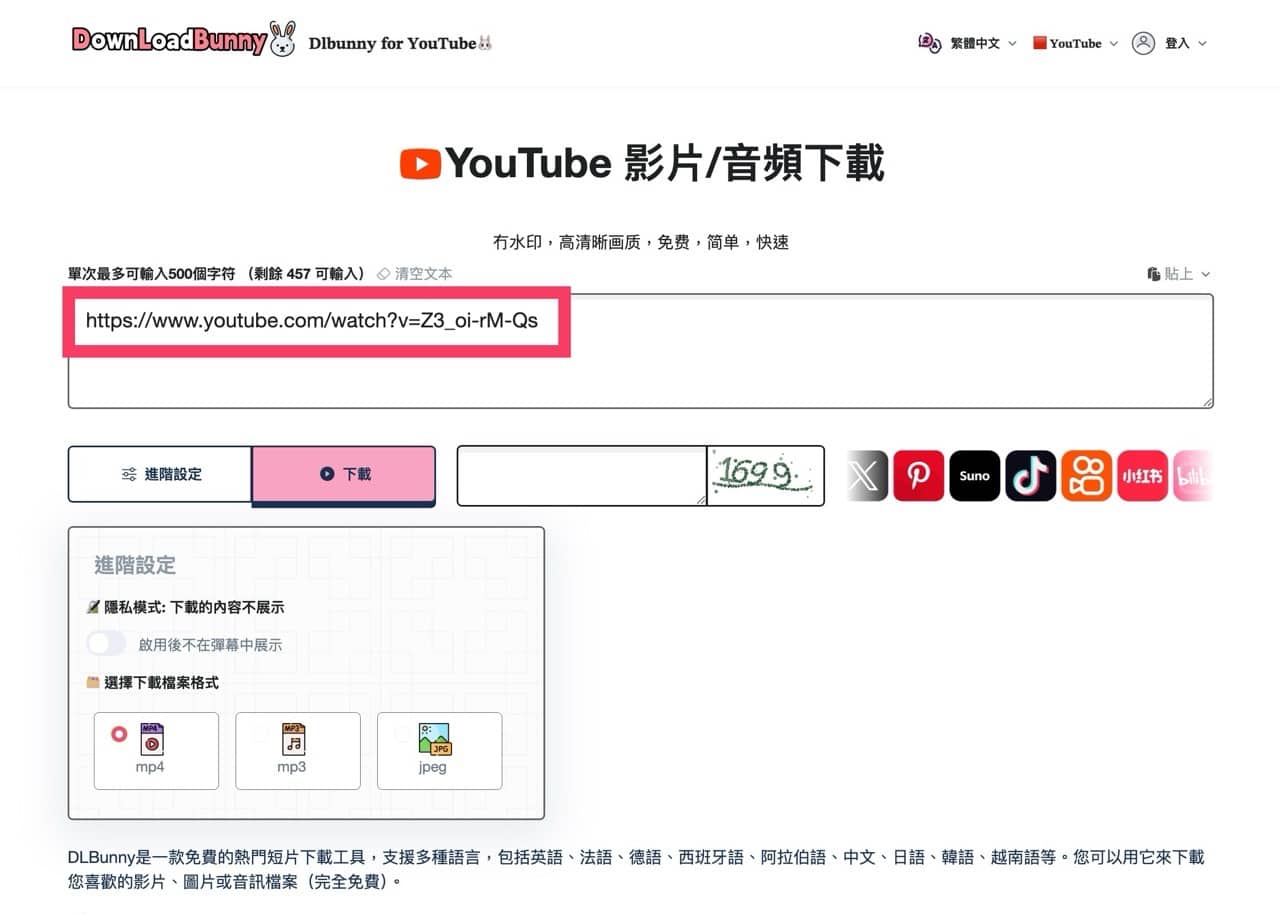Click the mp3 audio file icon
1280x914 pixels.
pos(293,738)
